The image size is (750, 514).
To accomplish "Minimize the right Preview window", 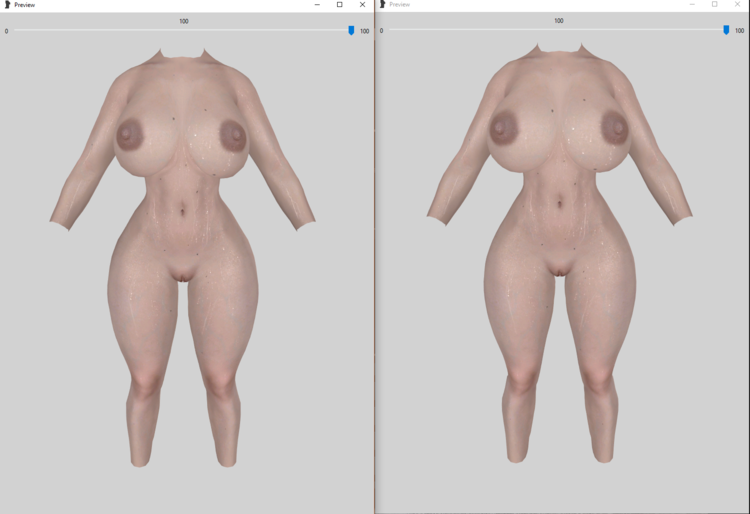I will (692, 4).
